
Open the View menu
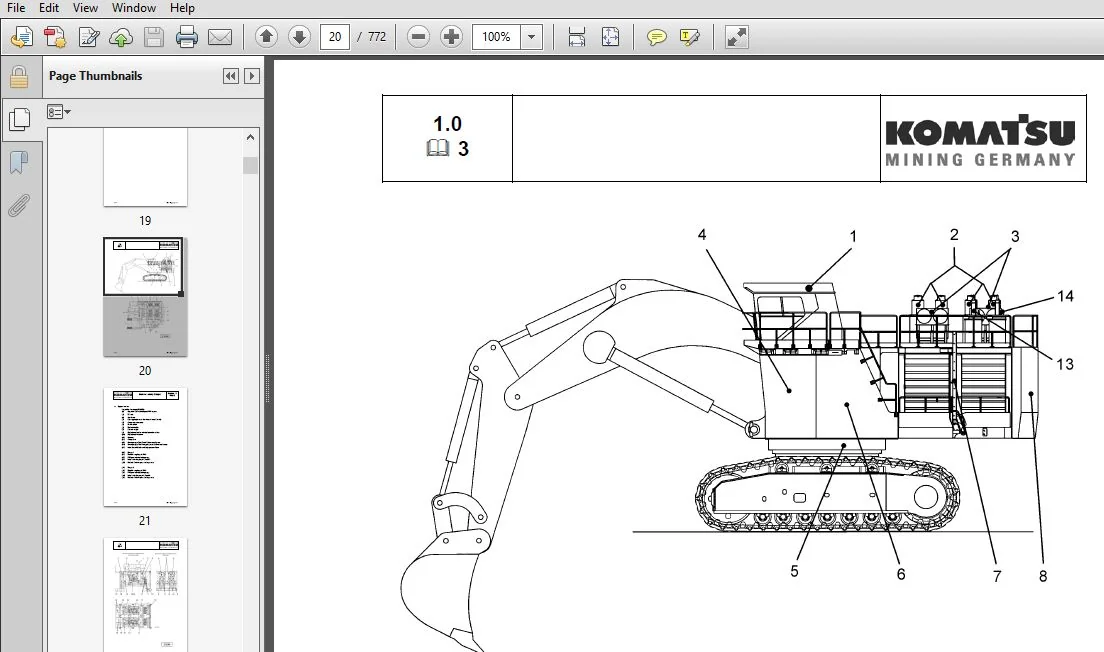[x=85, y=8]
